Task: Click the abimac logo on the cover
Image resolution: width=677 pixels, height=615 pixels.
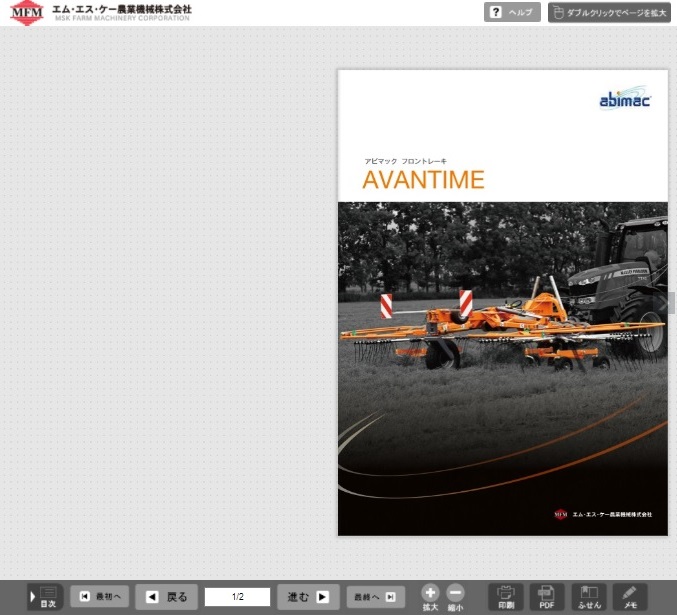Action: 625,97
